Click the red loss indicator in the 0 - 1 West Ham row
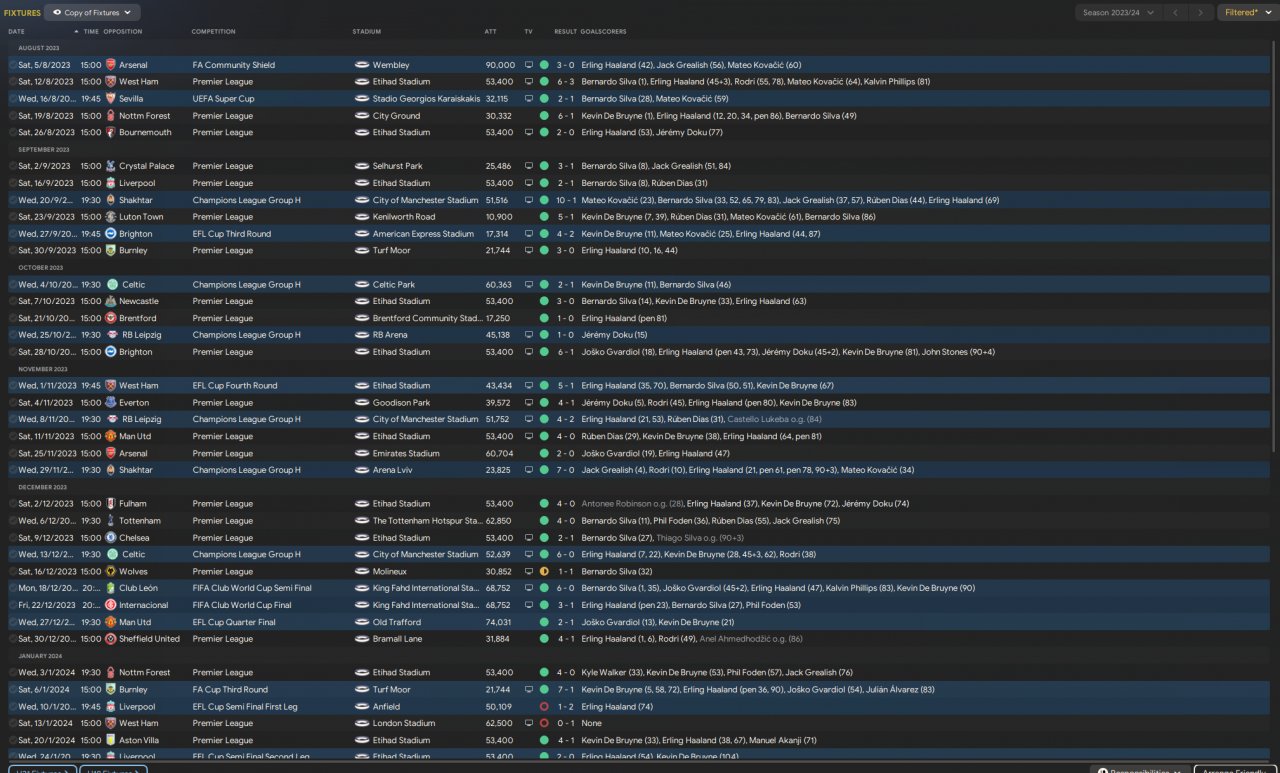This screenshot has width=1280, height=773. tap(544, 723)
